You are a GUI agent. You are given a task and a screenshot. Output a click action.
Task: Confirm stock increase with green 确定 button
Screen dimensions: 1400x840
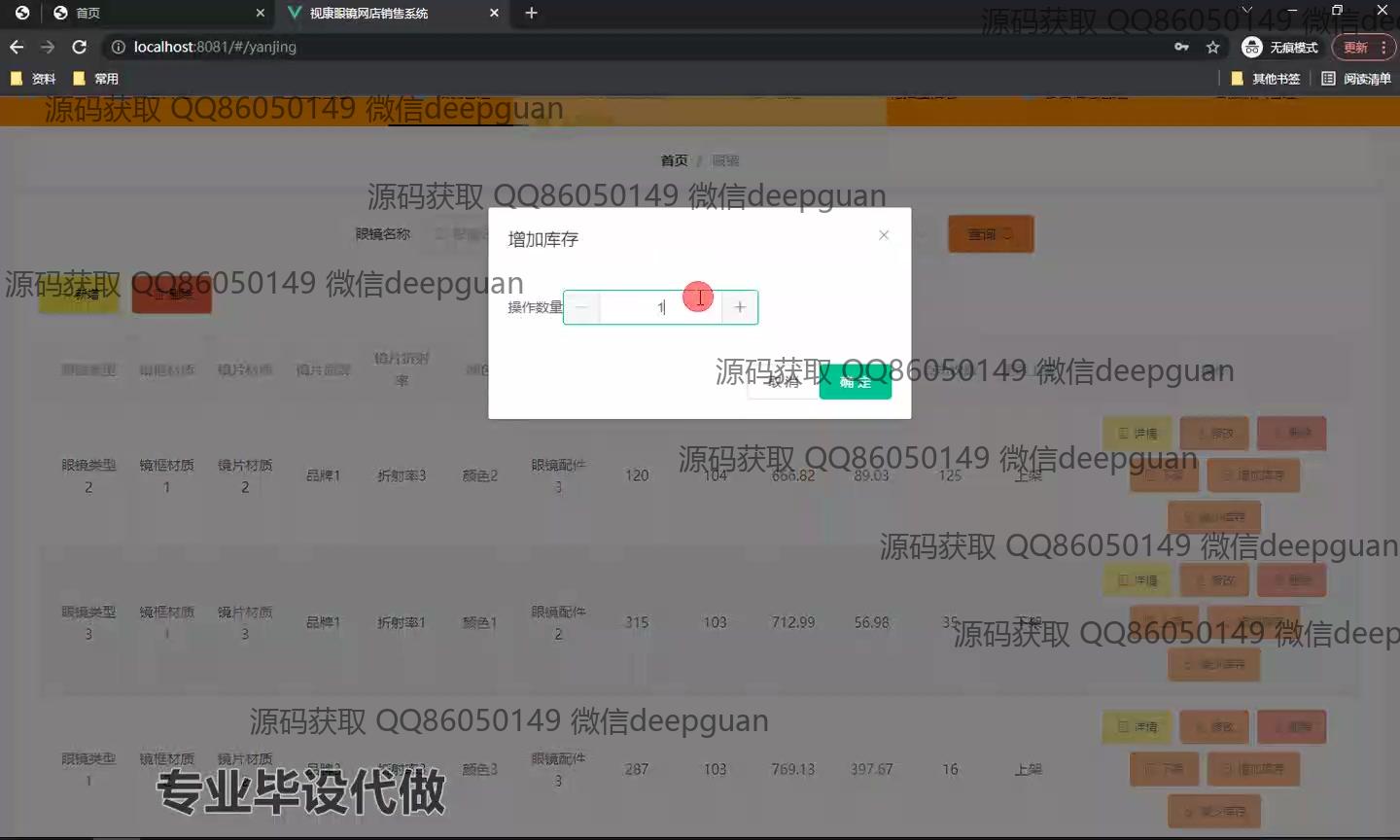click(x=855, y=383)
